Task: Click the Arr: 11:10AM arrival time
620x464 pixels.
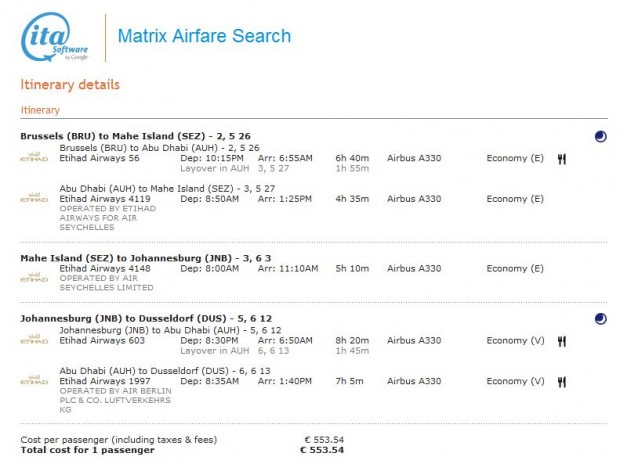Action: pos(288,269)
